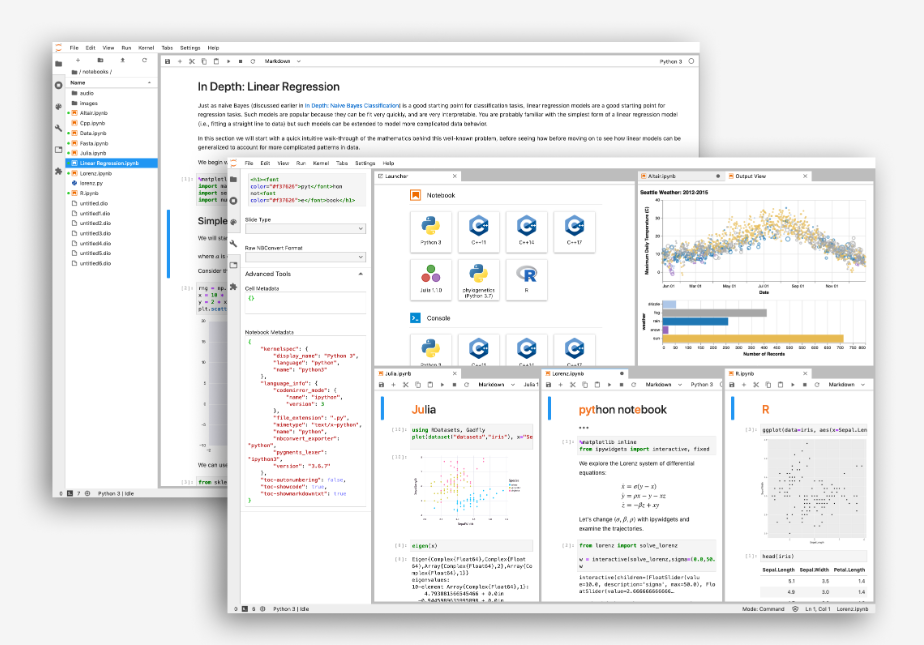Viewport: 924px width, 645px height.
Task: Stop the kernel in the Lorenz.ipynb toolbar
Action: [x=621, y=385]
